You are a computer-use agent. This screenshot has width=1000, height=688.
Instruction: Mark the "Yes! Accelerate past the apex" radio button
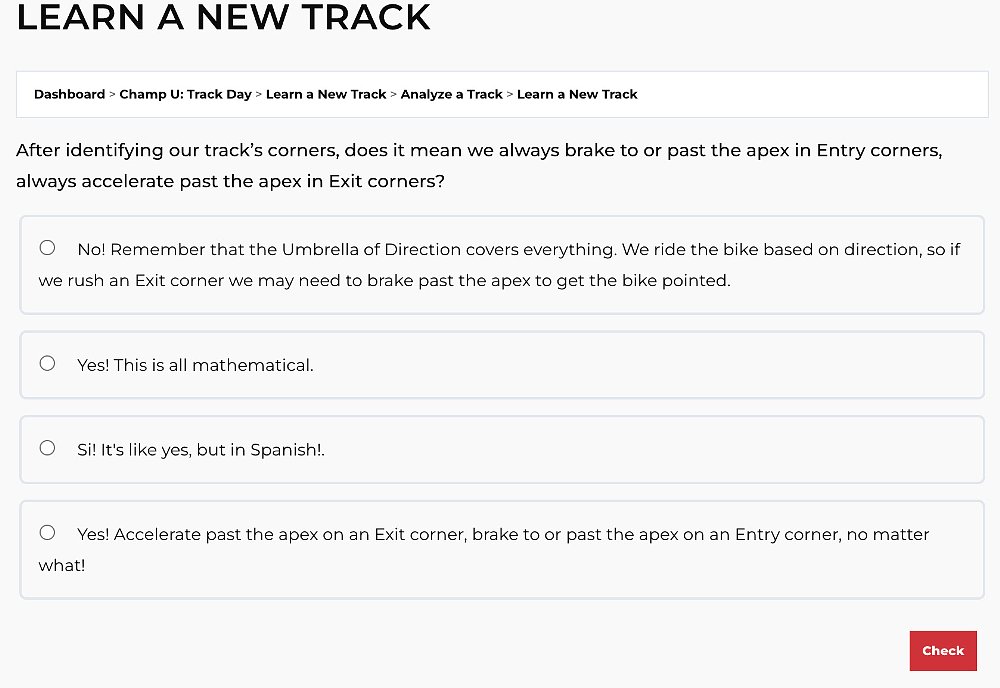[x=47, y=533]
